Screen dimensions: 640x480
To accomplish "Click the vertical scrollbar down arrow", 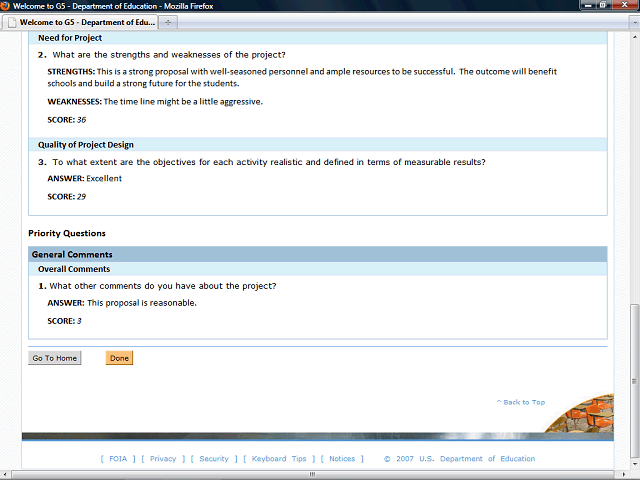I will pyautogui.click(x=635, y=464).
